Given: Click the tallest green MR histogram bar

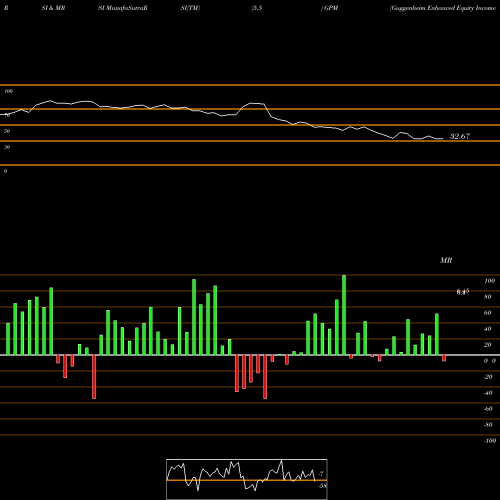Looking at the screenshot, I should 344,315.
